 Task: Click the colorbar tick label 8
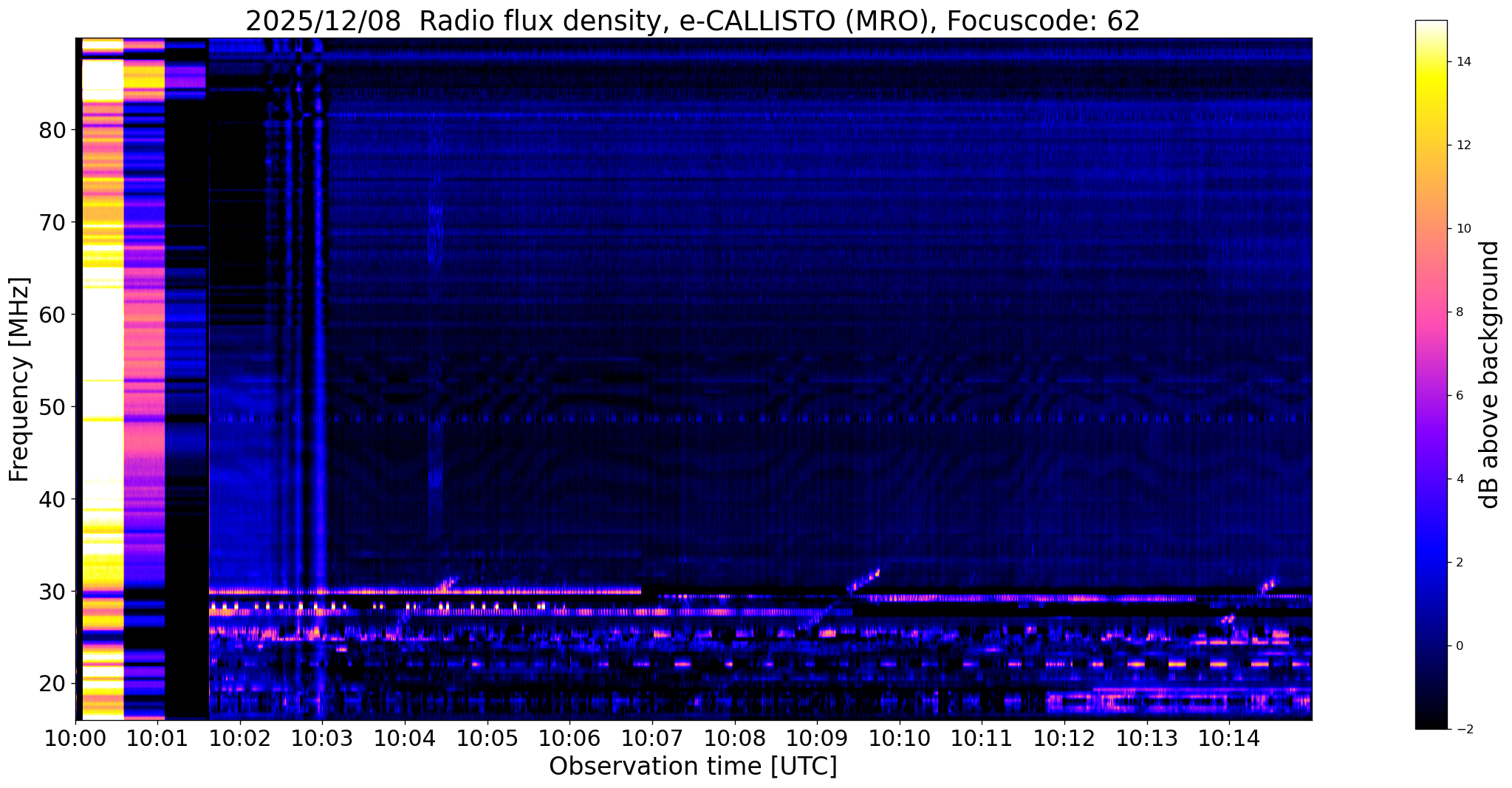click(x=1460, y=312)
